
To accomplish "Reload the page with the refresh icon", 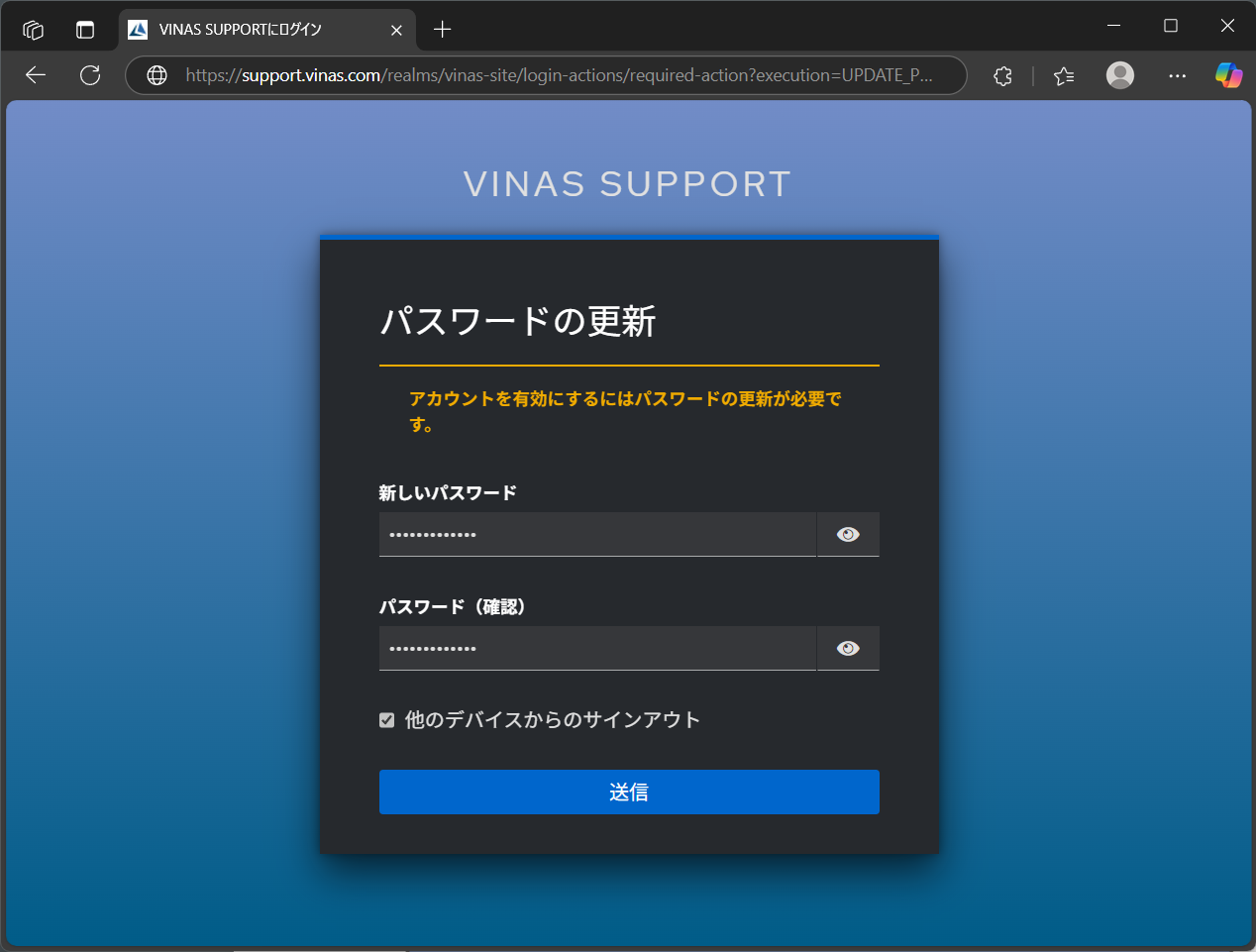I will pyautogui.click(x=90, y=75).
